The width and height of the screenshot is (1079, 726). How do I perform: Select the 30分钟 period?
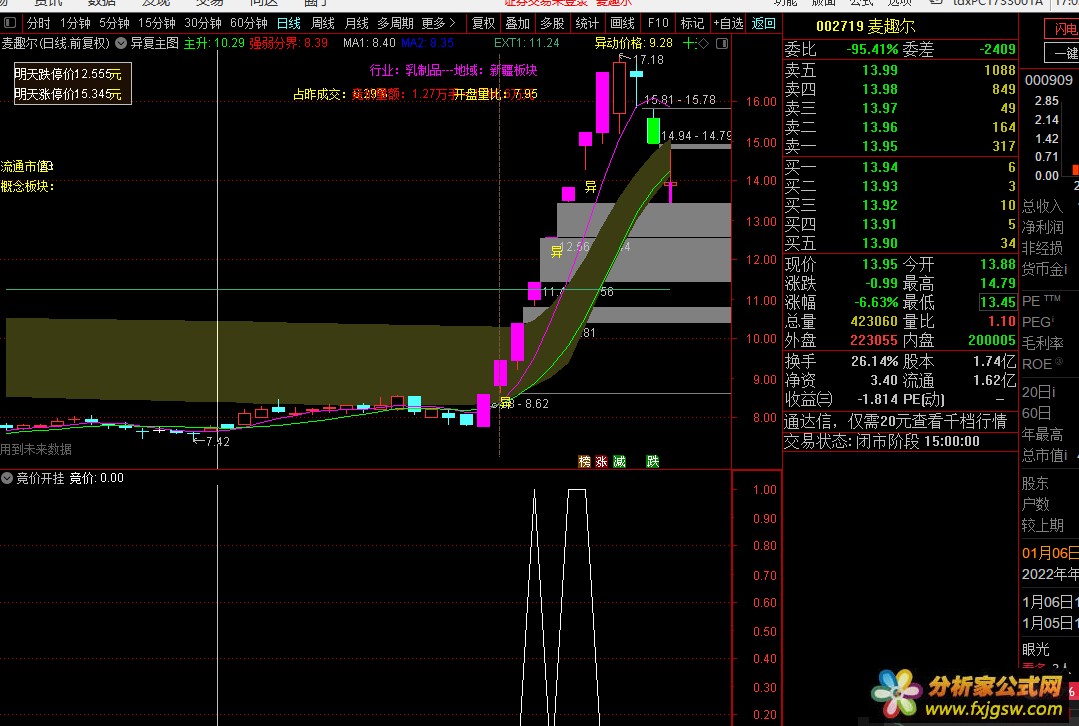[x=203, y=23]
